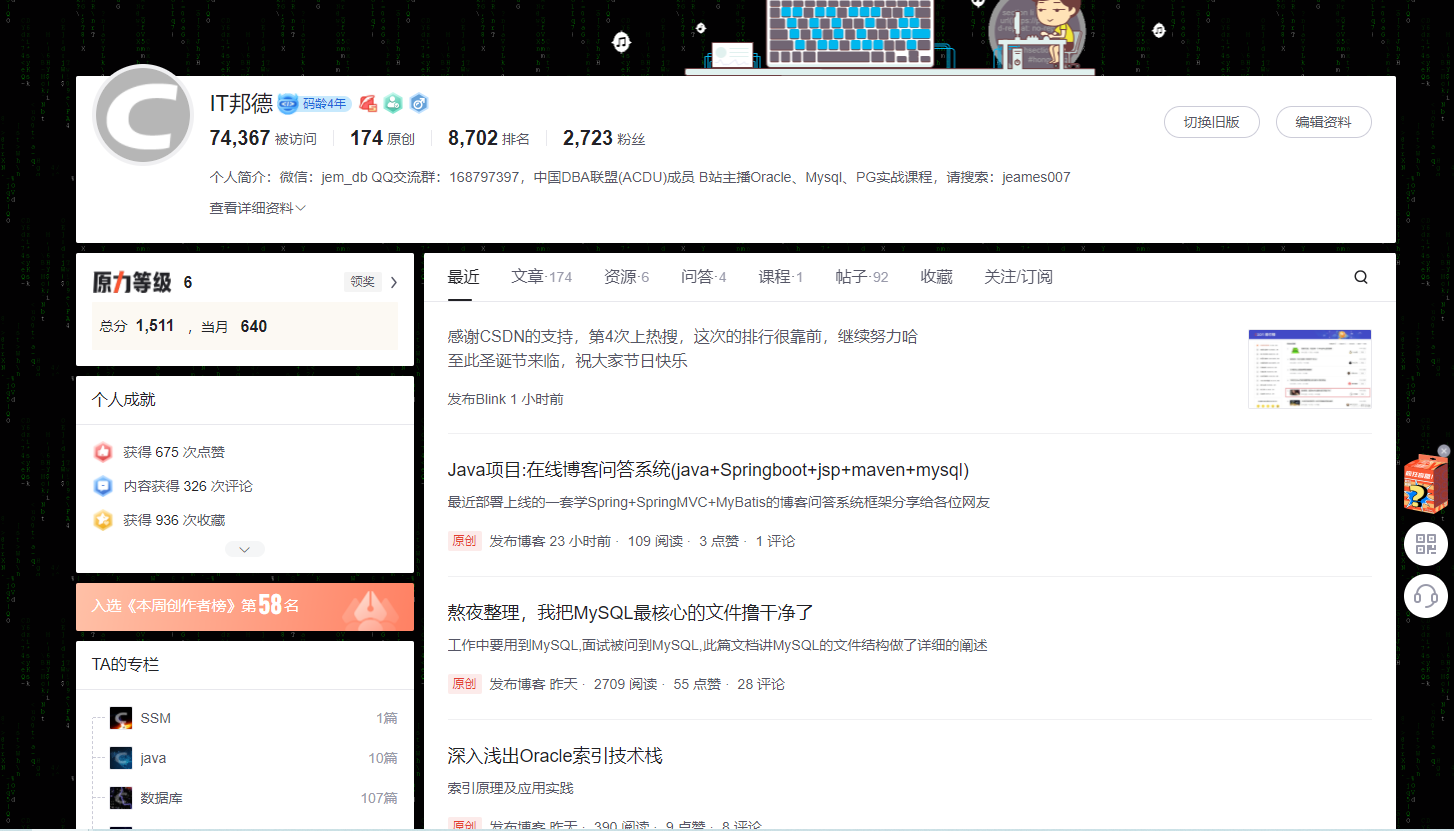Click 1 评论 on the Java项目 post
1454x831 pixels.
(775, 541)
